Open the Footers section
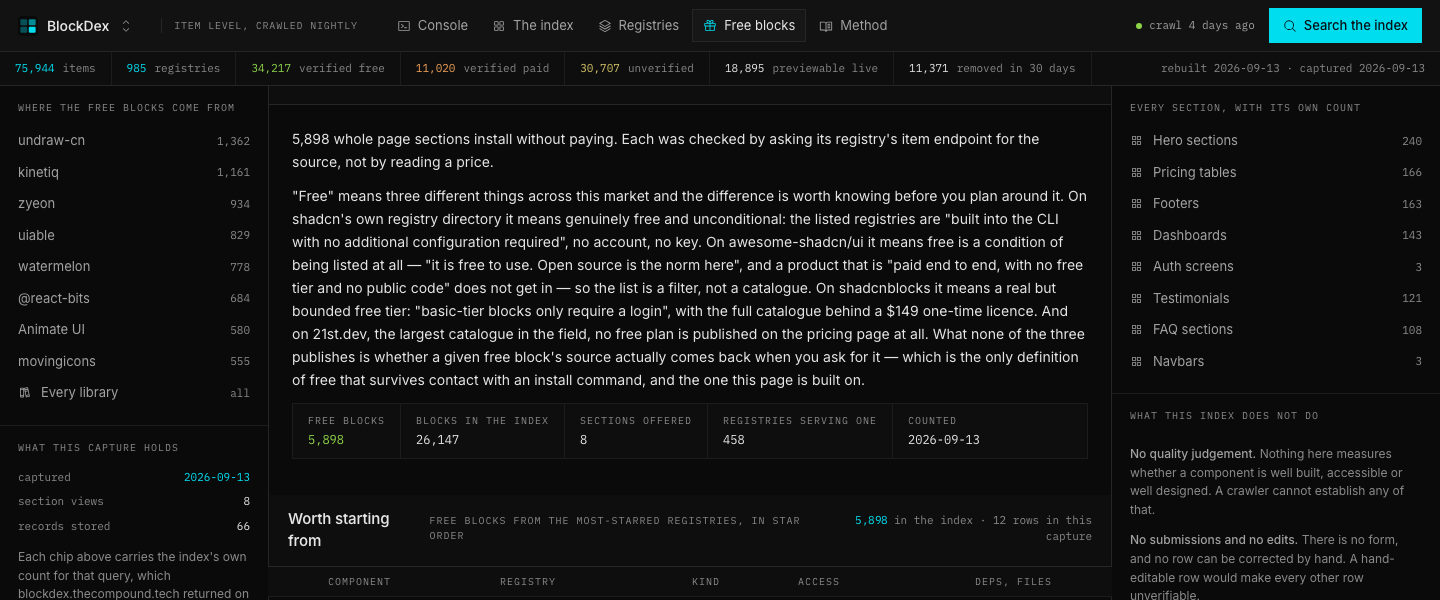The image size is (1440, 600). click(1276, 204)
